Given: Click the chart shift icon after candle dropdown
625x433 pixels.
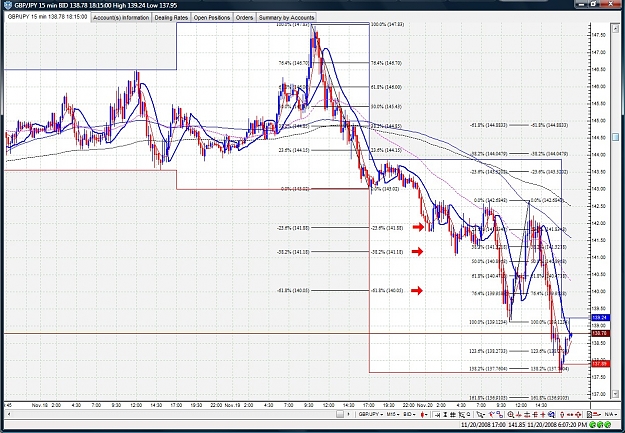Looking at the screenshot, I should click(x=436, y=414).
